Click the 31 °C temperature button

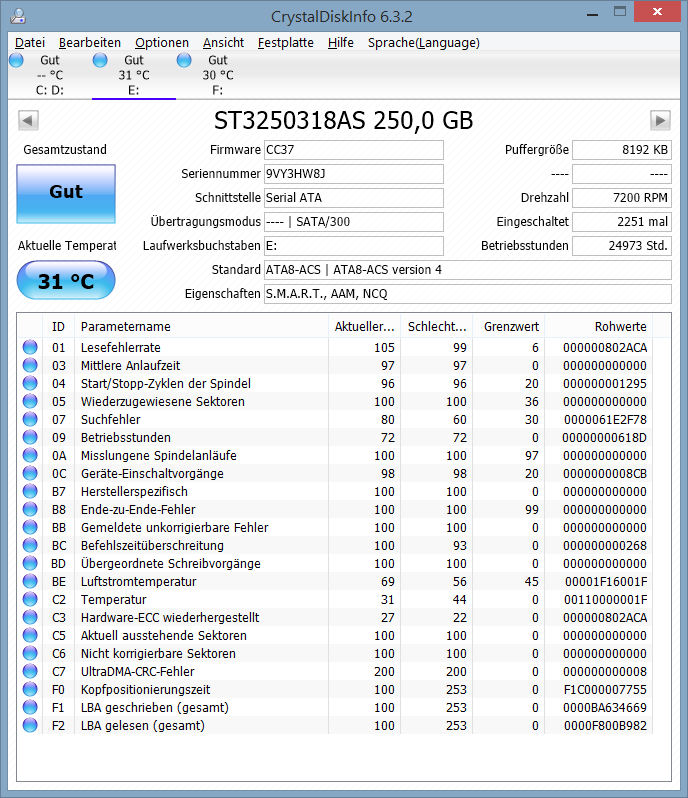pos(66,280)
